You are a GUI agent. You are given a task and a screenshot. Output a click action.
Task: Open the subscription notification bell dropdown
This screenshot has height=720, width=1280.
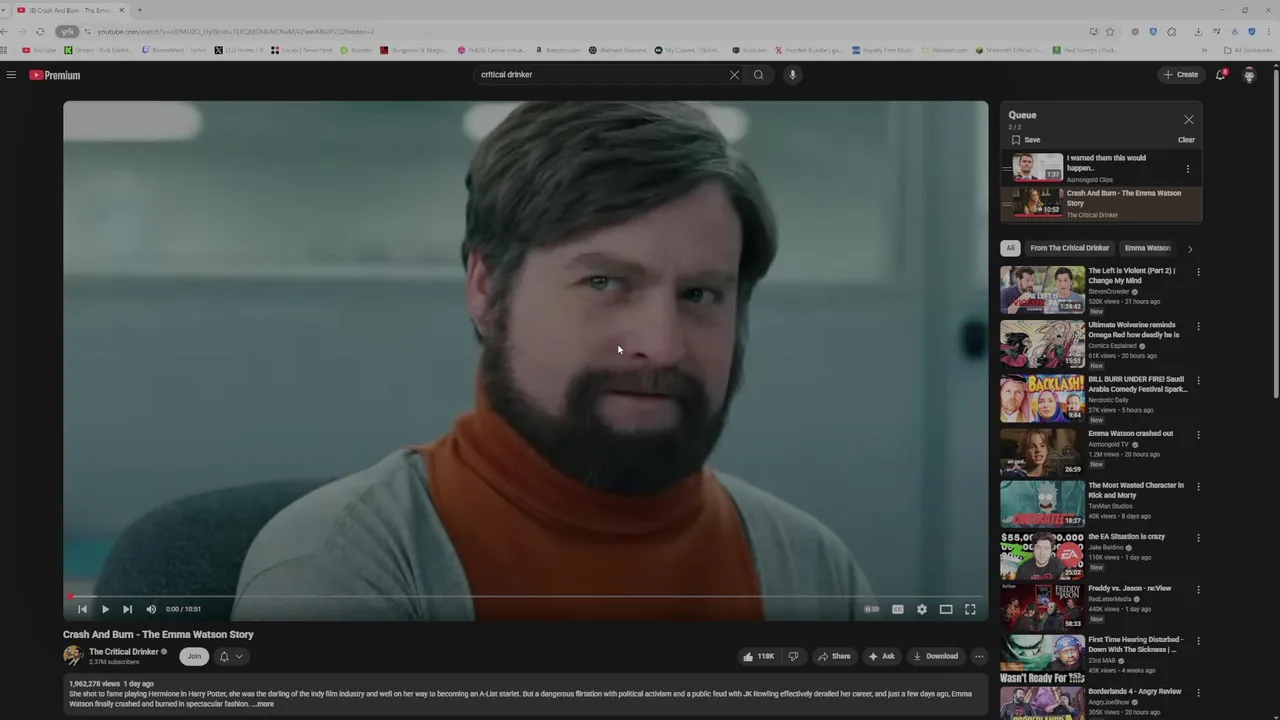pyautogui.click(x=231, y=656)
